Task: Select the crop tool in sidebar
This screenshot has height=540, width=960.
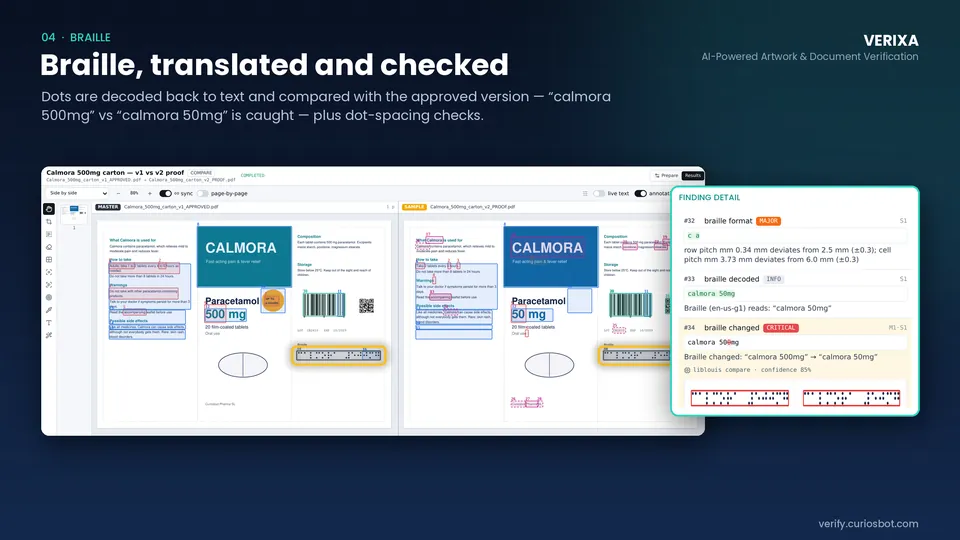Action: click(x=49, y=222)
